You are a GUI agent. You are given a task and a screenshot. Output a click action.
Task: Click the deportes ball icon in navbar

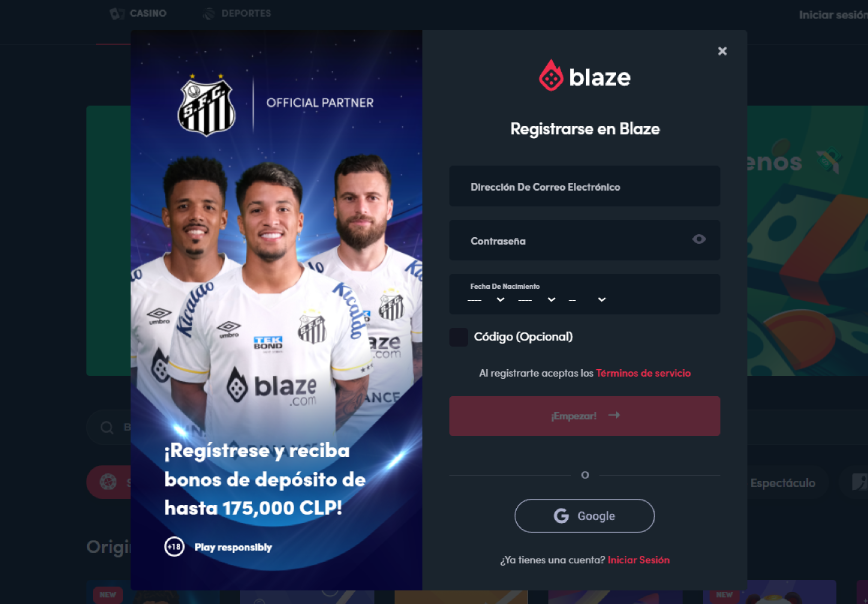(209, 14)
